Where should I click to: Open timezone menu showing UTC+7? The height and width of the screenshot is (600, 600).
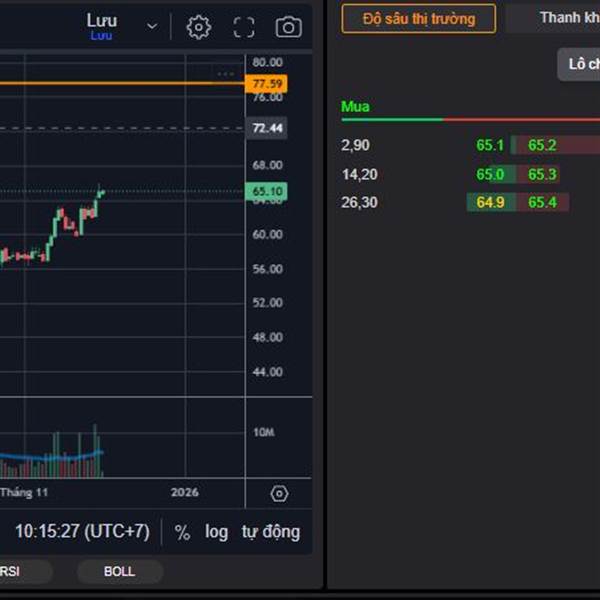tap(82, 532)
